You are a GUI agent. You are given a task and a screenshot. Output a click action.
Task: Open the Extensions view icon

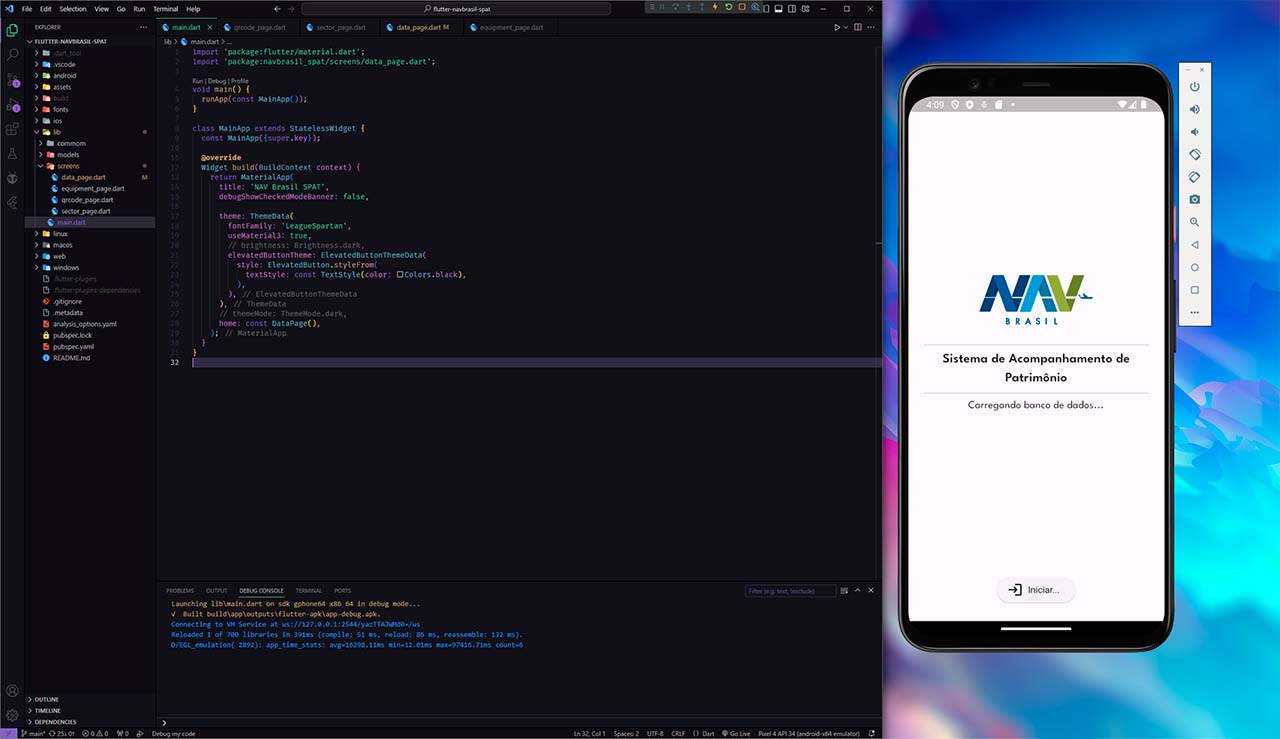12,129
